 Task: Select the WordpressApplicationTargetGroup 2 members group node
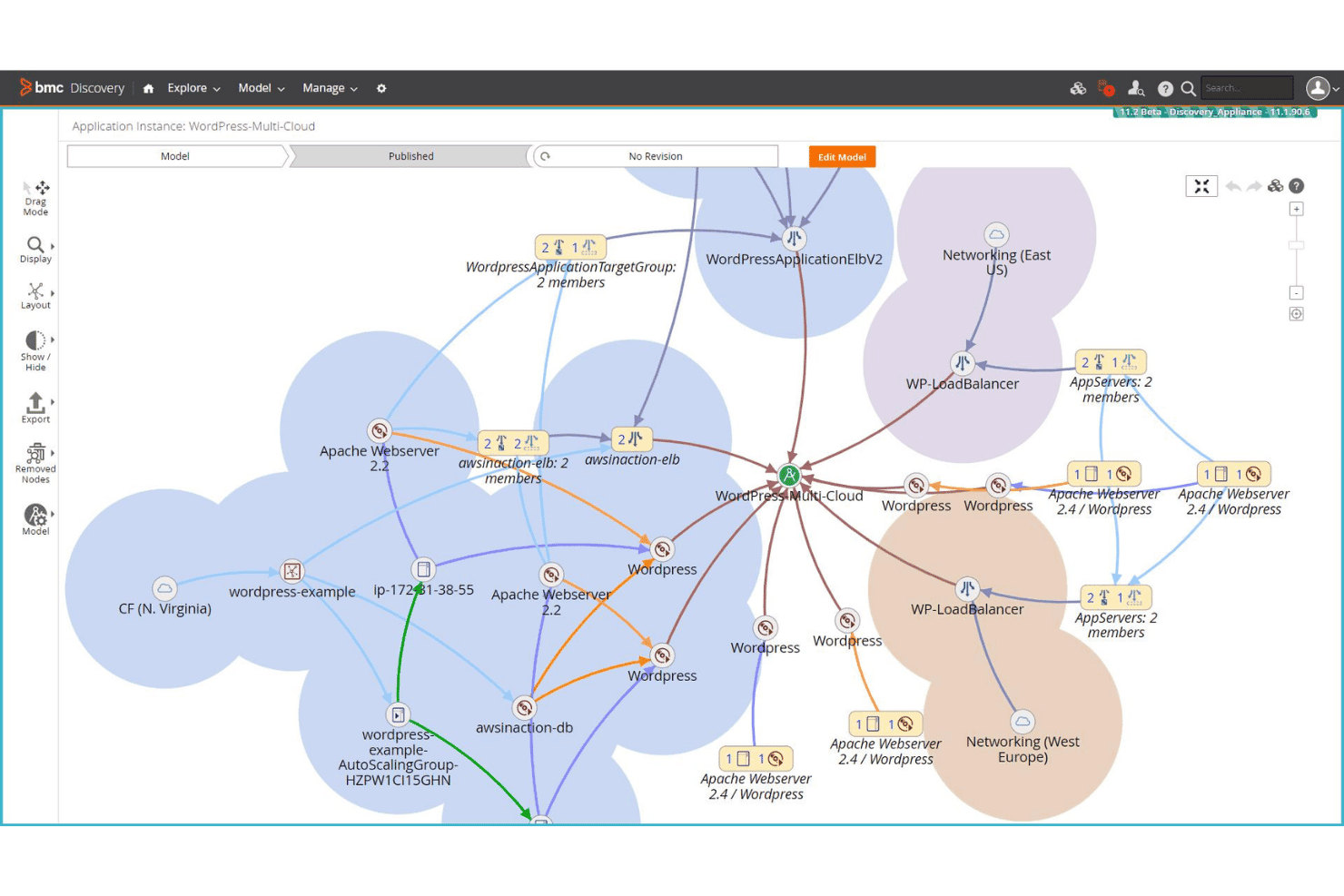pos(570,247)
